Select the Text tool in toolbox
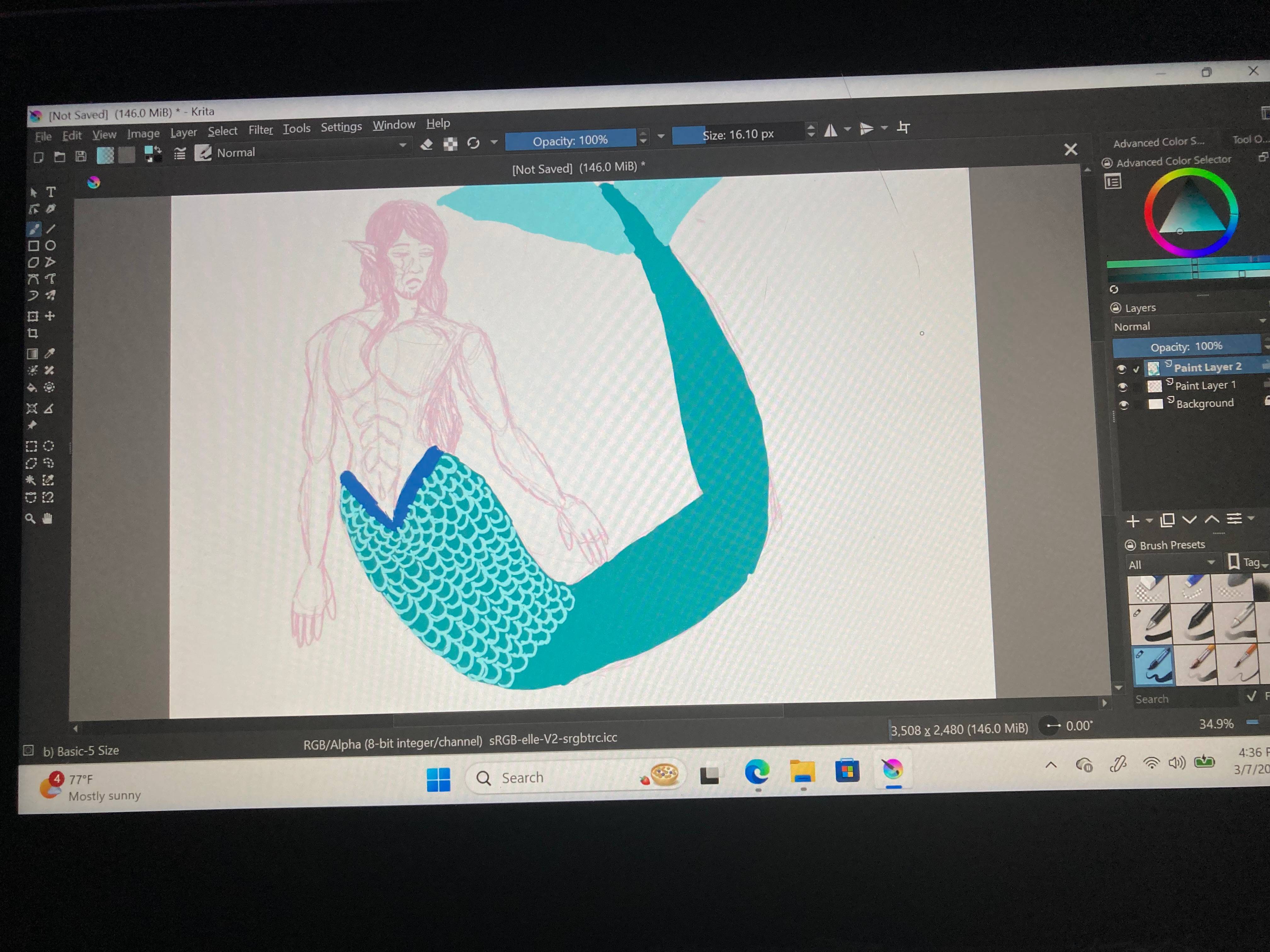This screenshot has height=952, width=1270. coord(50,192)
